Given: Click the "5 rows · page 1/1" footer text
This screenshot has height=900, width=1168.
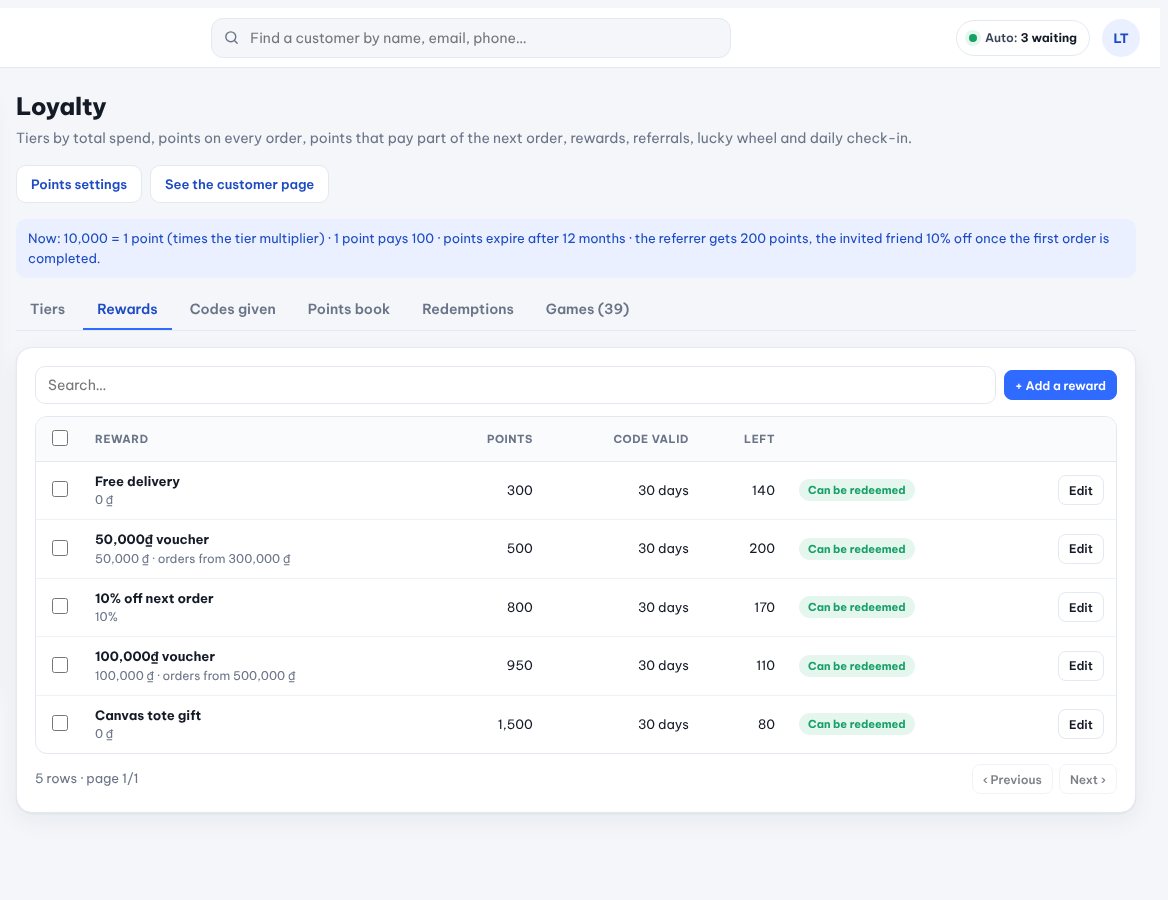Looking at the screenshot, I should pyautogui.click(x=86, y=779).
